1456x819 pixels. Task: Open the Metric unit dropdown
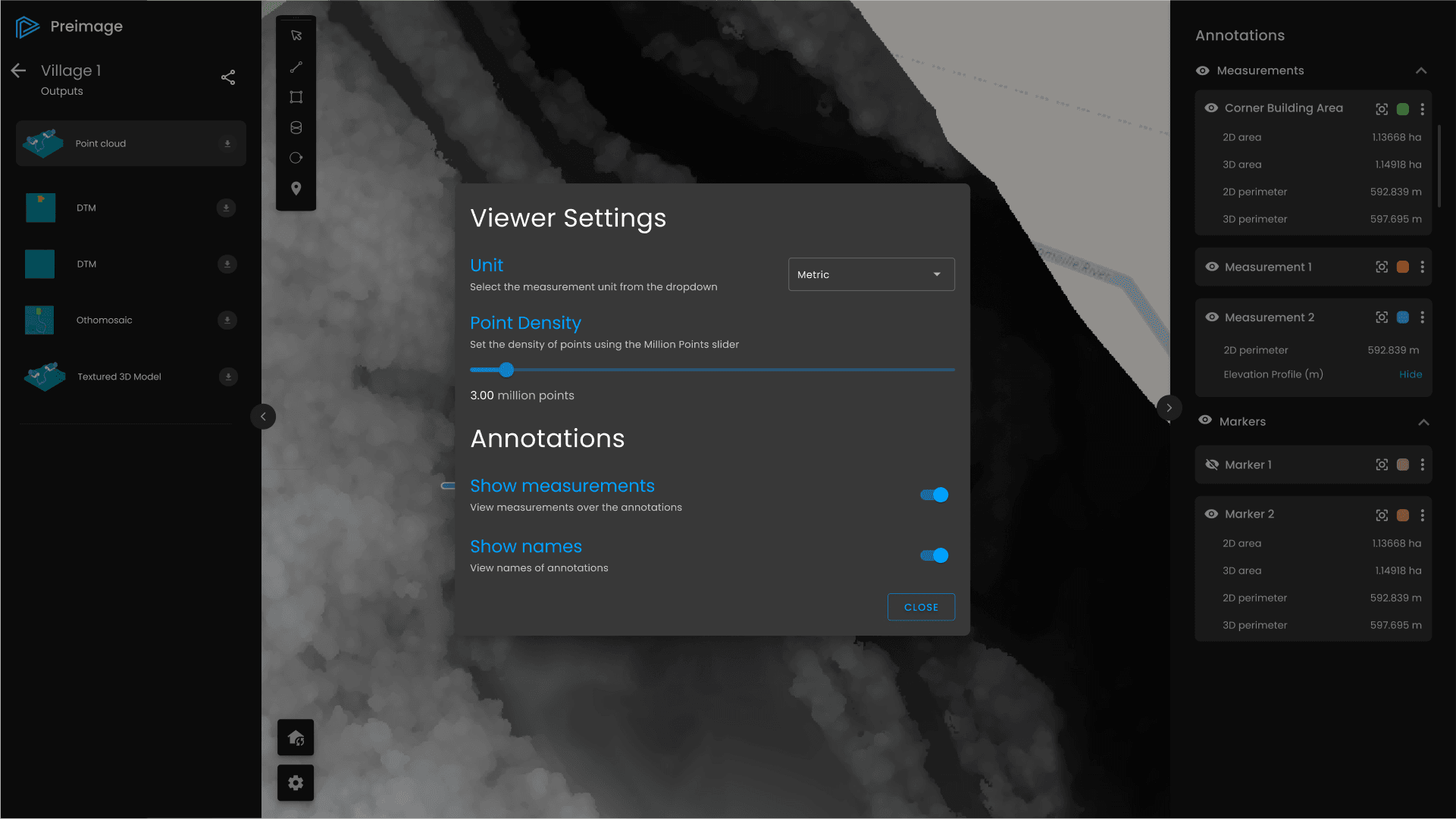click(871, 274)
